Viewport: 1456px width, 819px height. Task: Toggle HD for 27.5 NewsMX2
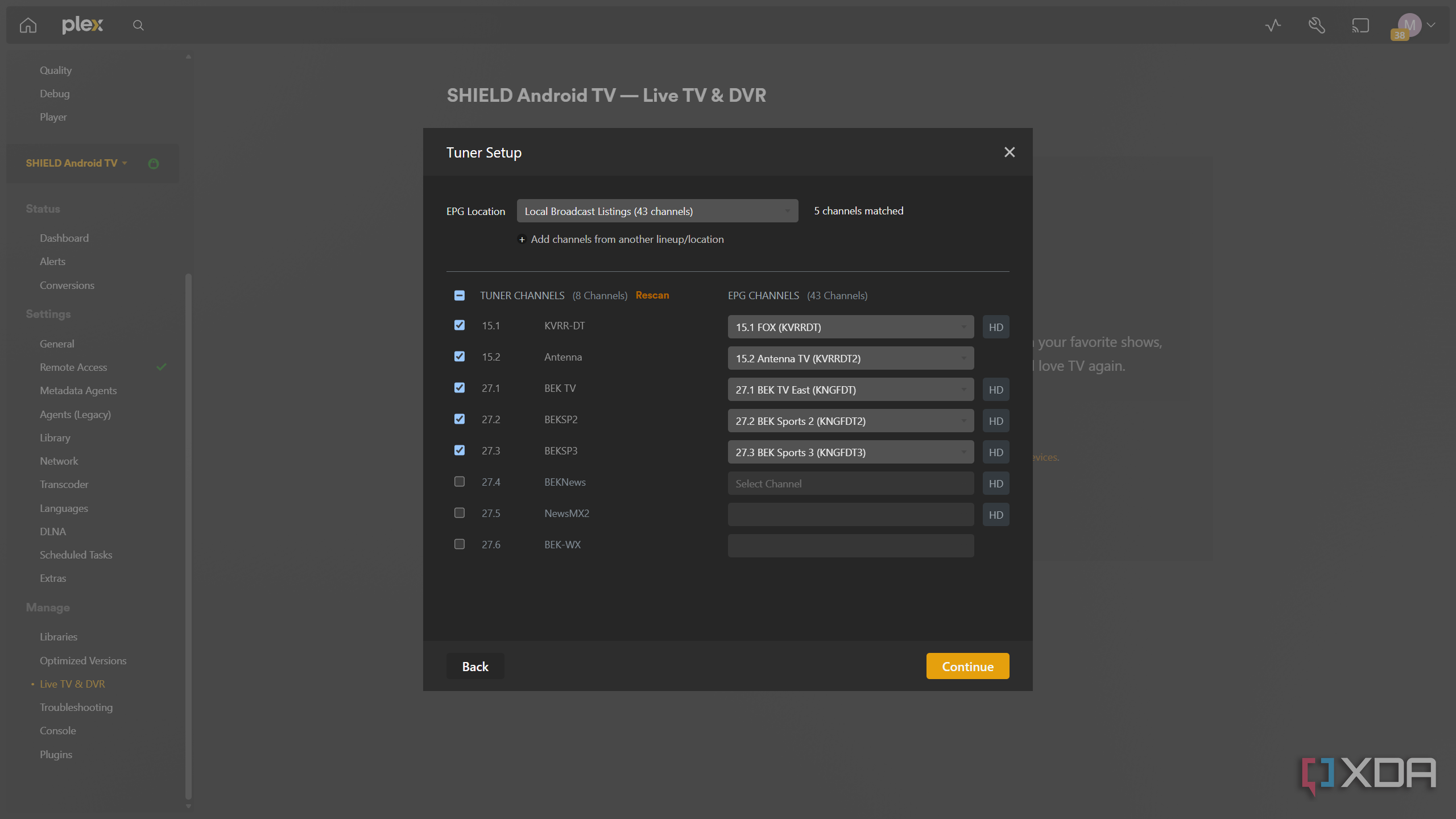(x=996, y=515)
